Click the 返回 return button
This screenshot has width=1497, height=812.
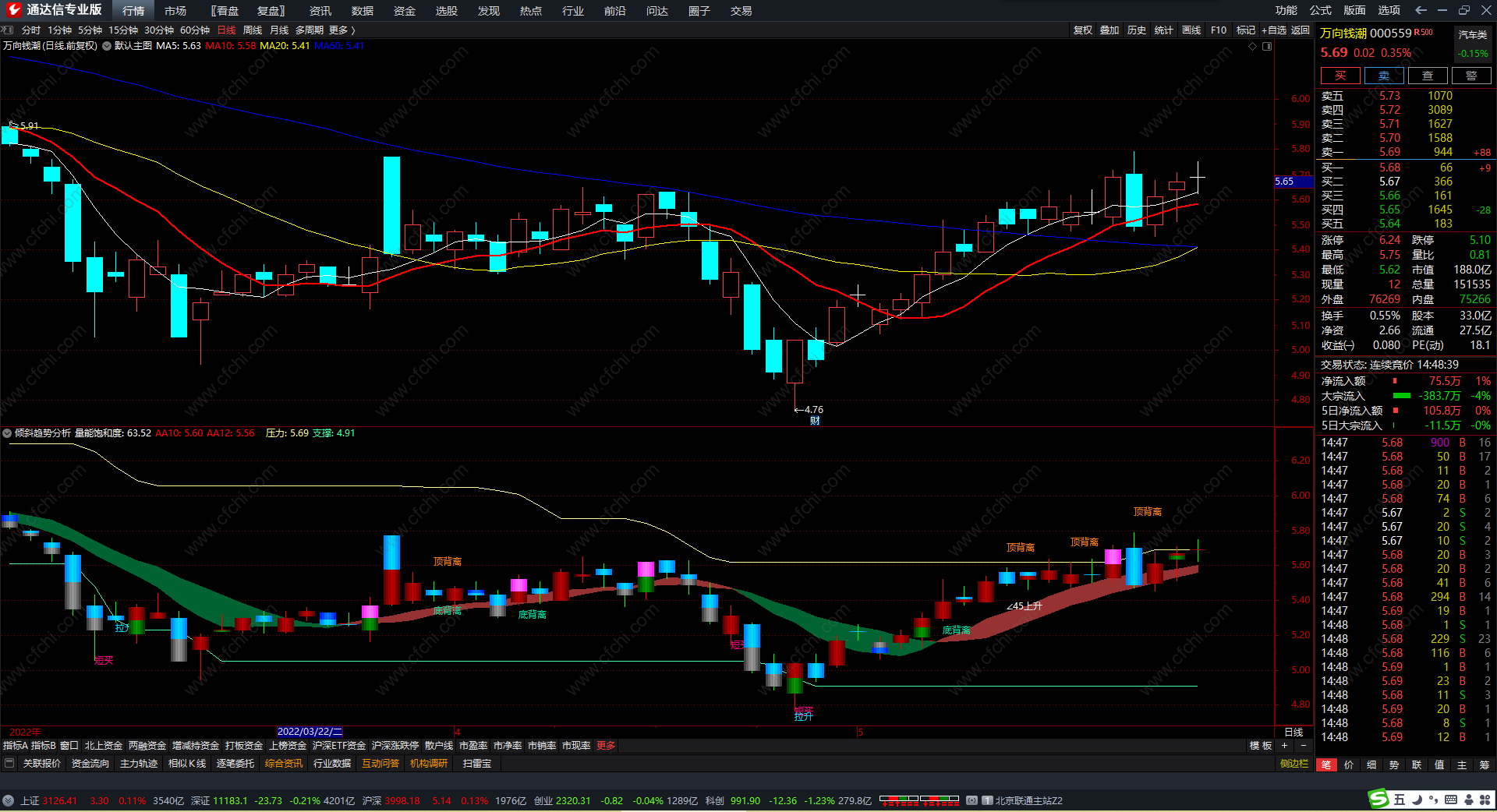point(1301,30)
